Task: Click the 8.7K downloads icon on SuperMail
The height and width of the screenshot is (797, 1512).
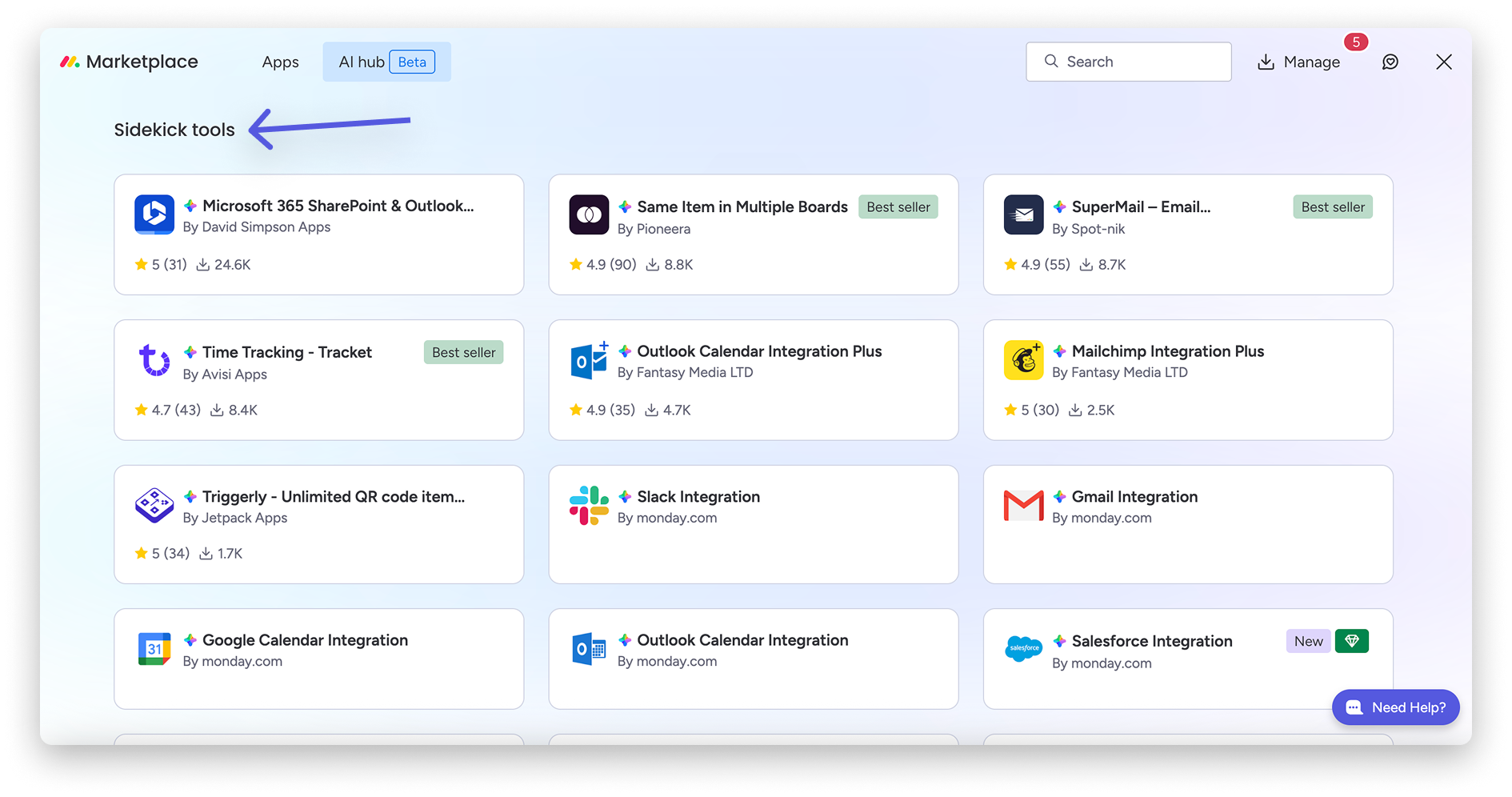Action: [x=1086, y=264]
